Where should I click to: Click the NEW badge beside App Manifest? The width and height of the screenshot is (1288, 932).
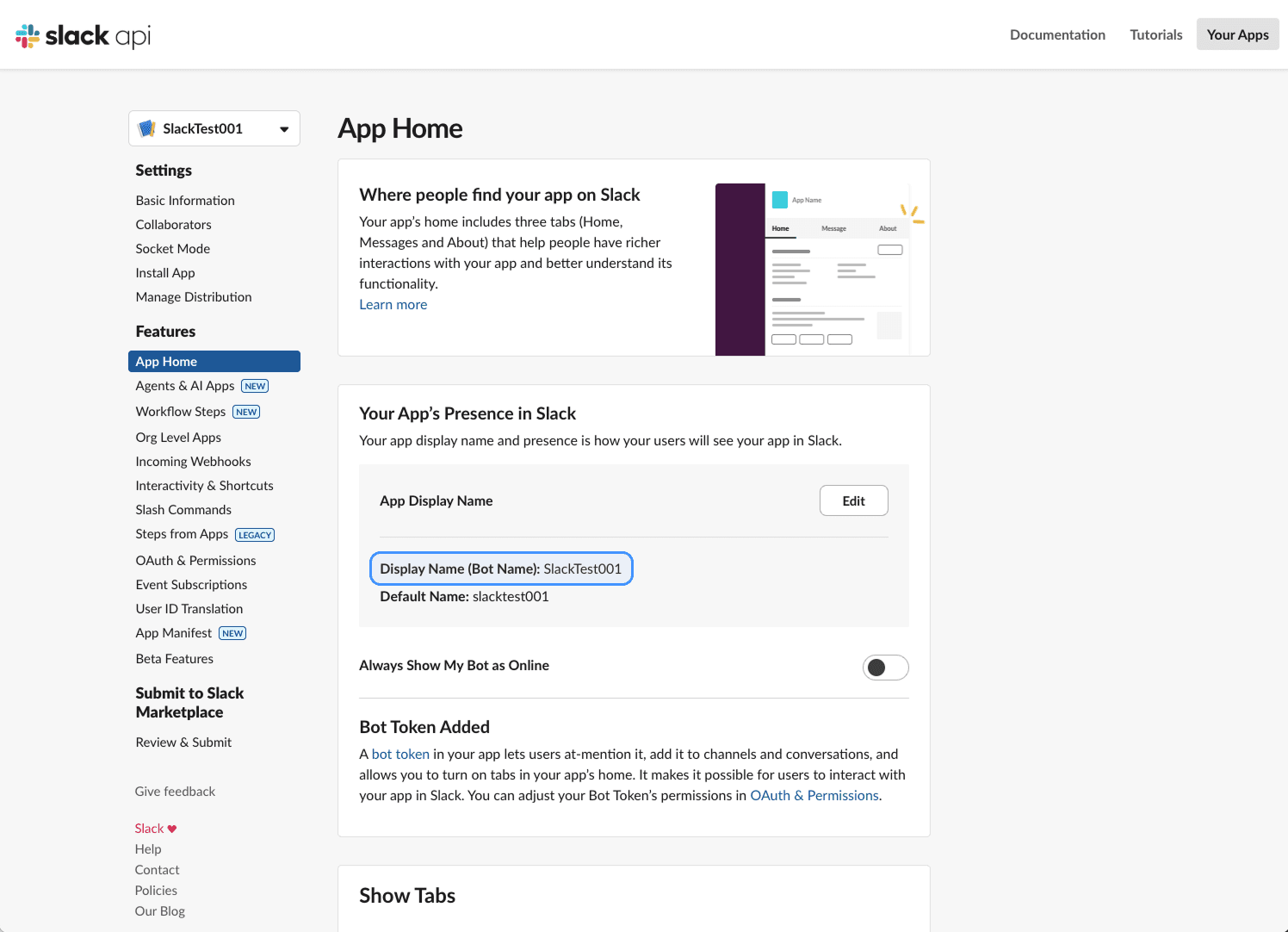pos(232,633)
